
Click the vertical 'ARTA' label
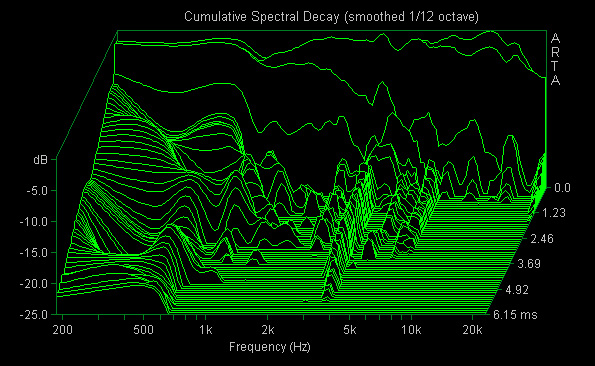pos(555,59)
